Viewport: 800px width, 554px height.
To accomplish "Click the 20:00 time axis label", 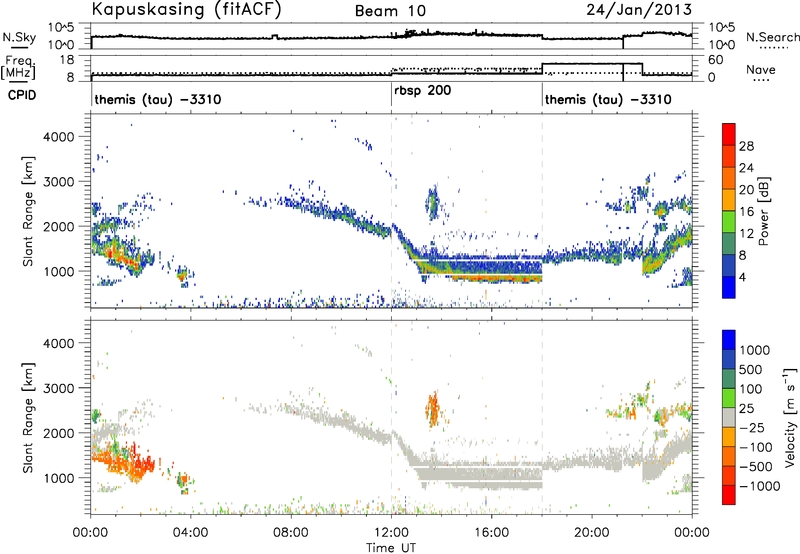I will point(591,533).
